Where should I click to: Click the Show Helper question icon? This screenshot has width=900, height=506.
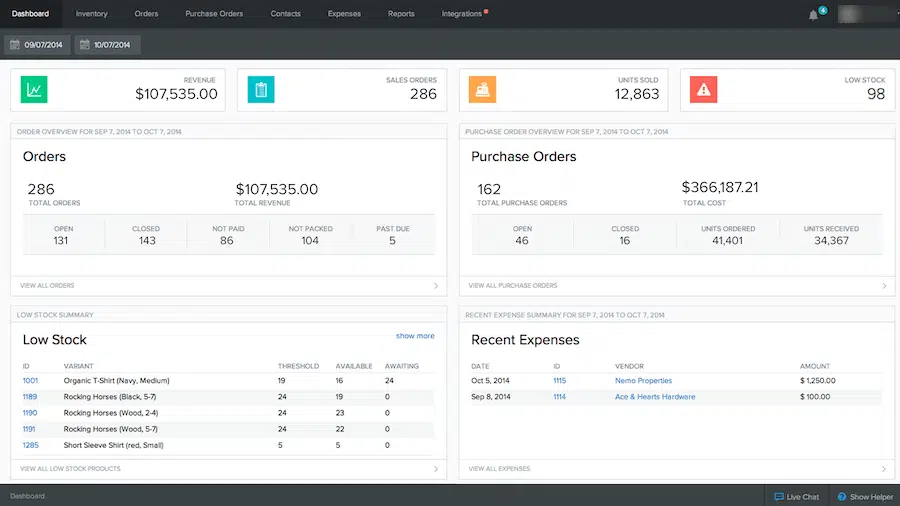click(842, 496)
